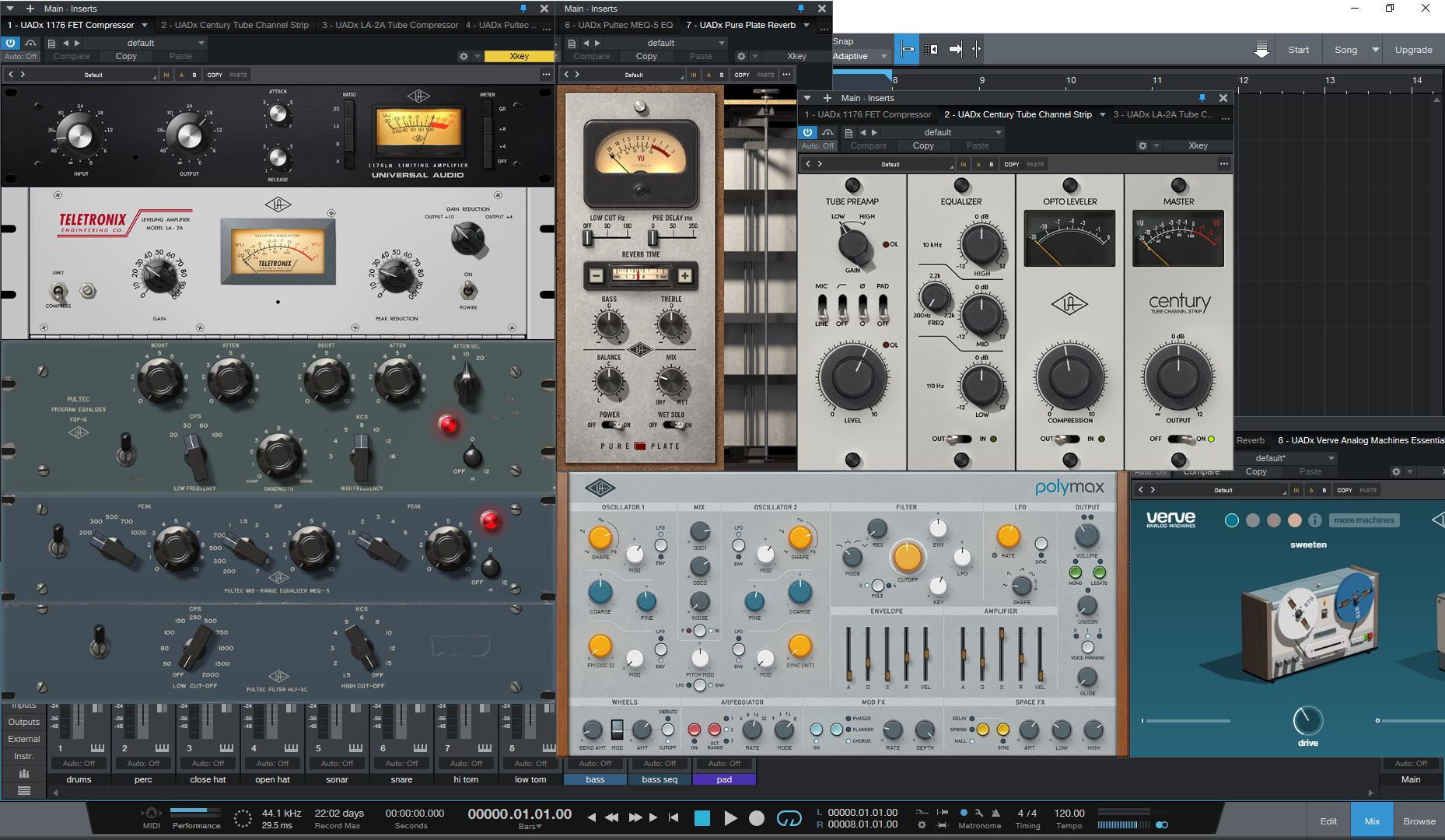Open preset file icon in 1176 Compressor window
This screenshot has width=1445, height=840.
51,44
